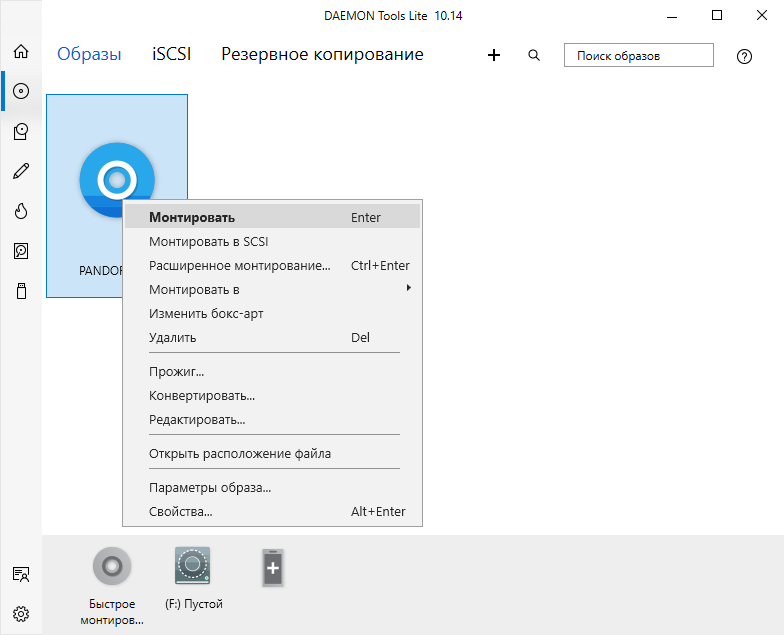Click the Quick Mount disc icon
This screenshot has width=784, height=635.
112,566
